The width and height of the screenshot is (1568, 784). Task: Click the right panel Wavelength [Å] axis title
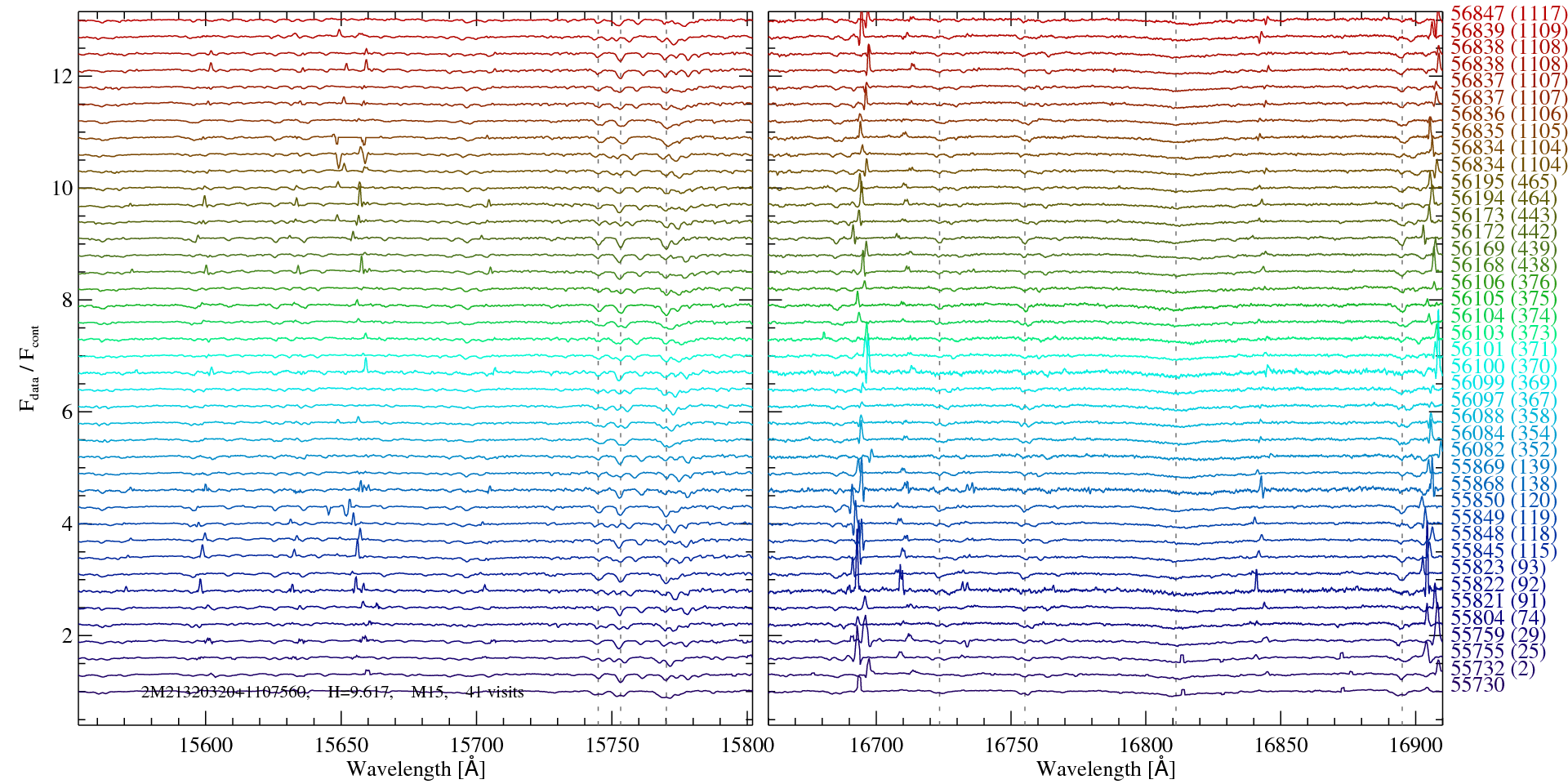[1105, 768]
